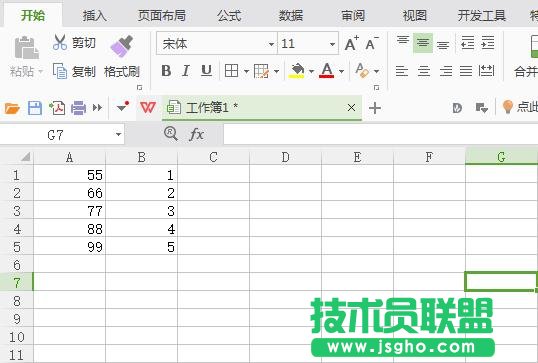The height and width of the screenshot is (363, 538).
Task: Apply yellow fill color bucket
Action: [x=297, y=71]
